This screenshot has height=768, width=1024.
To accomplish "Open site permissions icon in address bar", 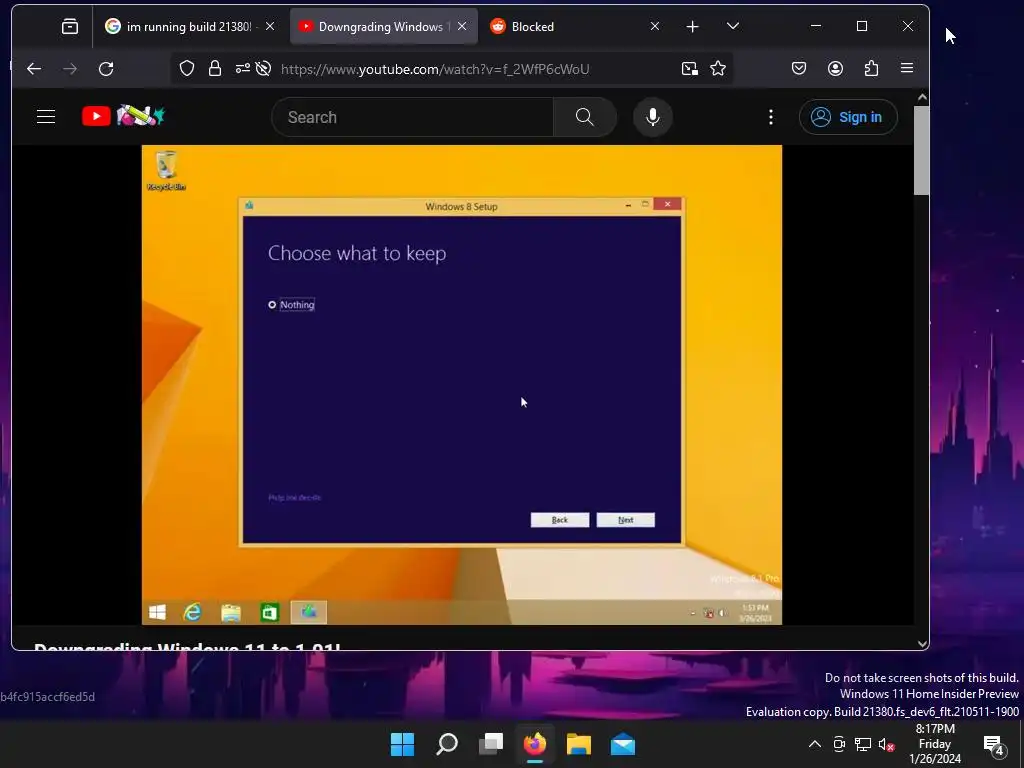I will 243,69.
